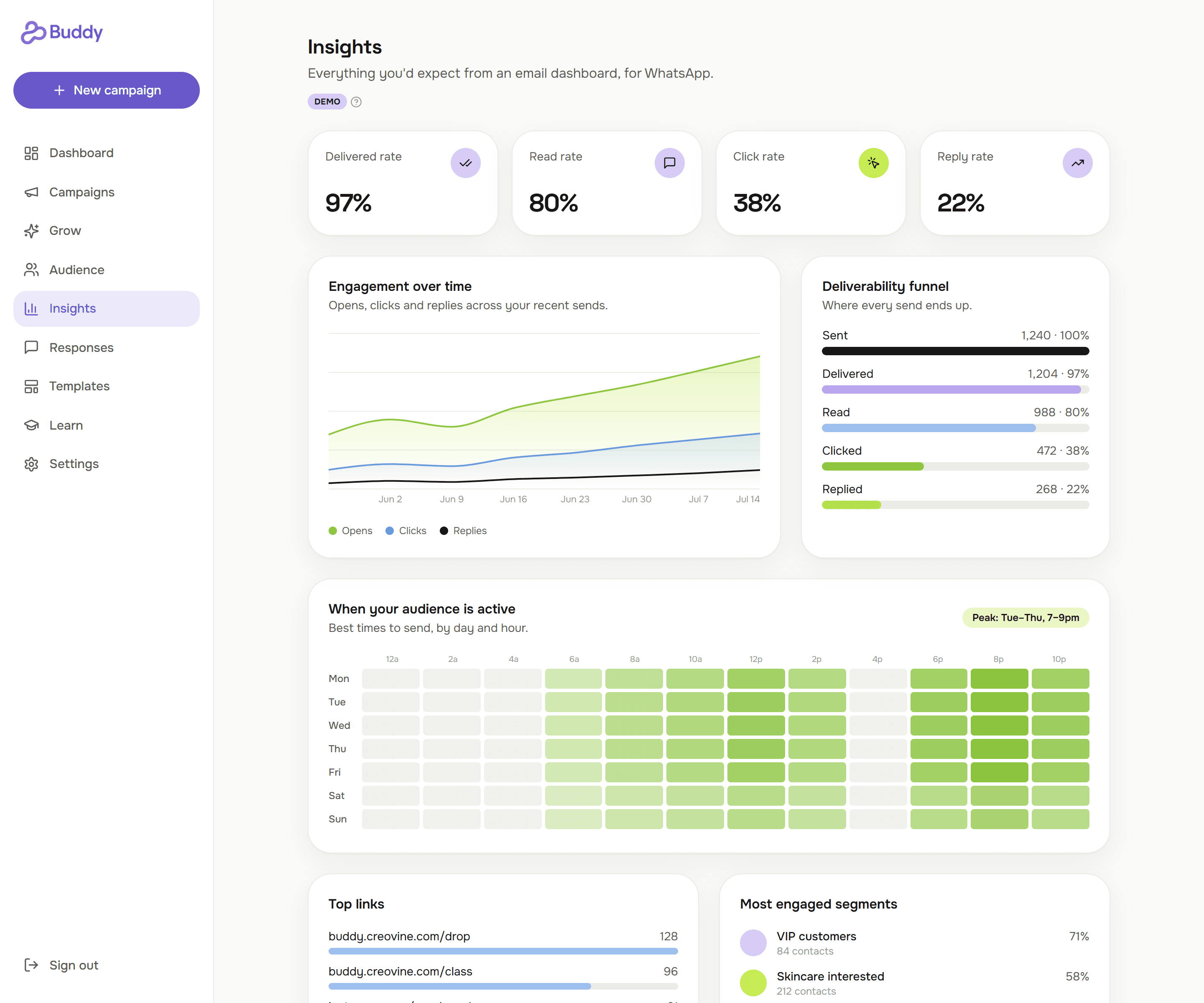Click the 38% click rate value
Viewport: 1204px width, 1003px height.
point(758,203)
